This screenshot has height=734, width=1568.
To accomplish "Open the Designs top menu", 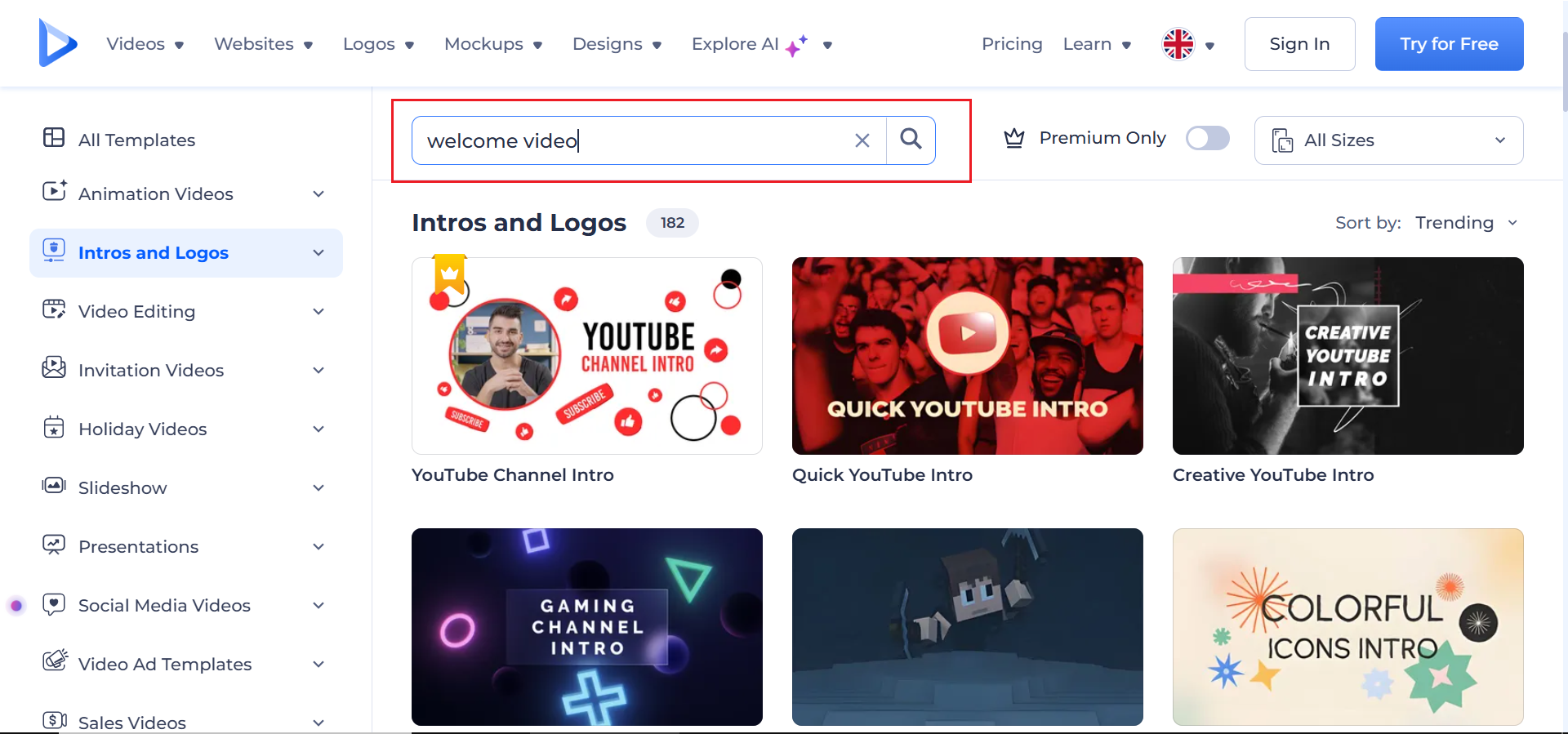I will click(x=617, y=44).
